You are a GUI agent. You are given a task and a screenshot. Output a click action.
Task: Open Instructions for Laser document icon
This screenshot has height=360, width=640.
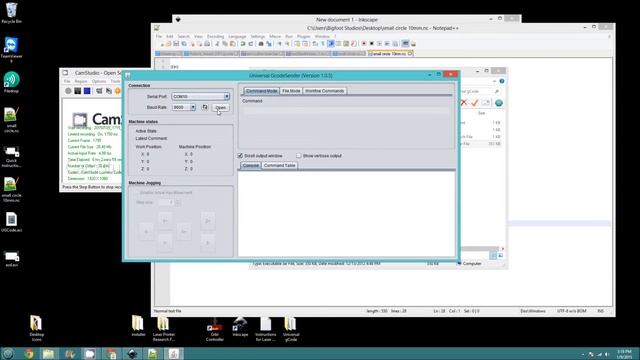(x=265, y=329)
